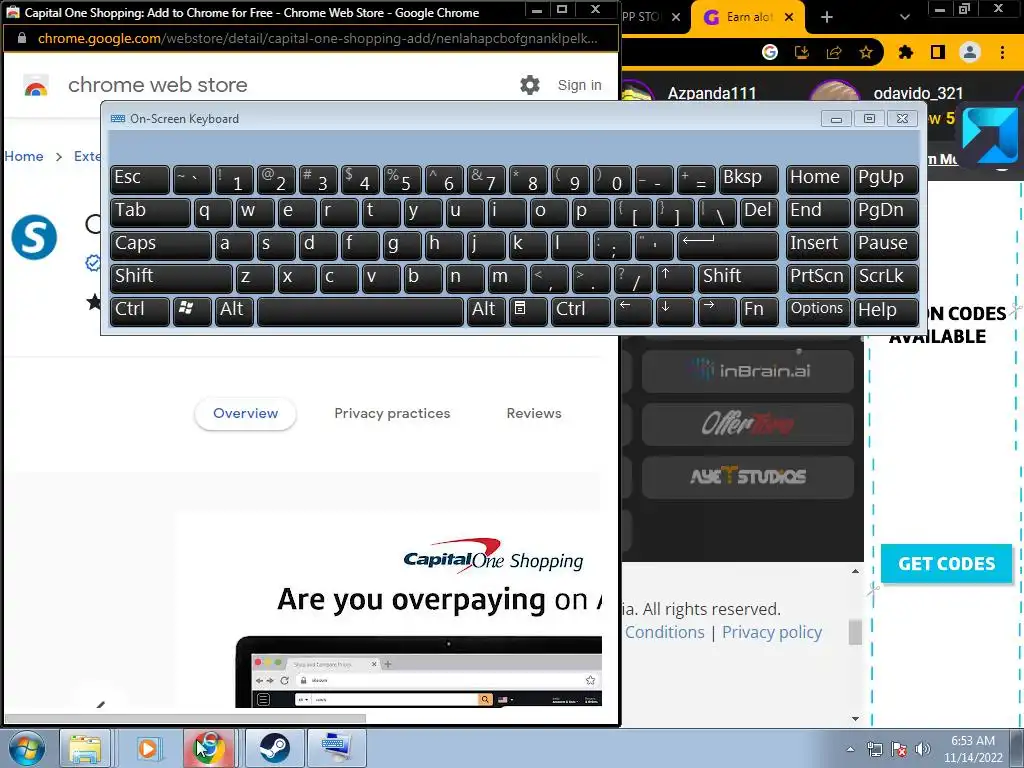The image size is (1024, 768).
Task: Tap the context menu key on keyboard
Action: (x=528, y=311)
